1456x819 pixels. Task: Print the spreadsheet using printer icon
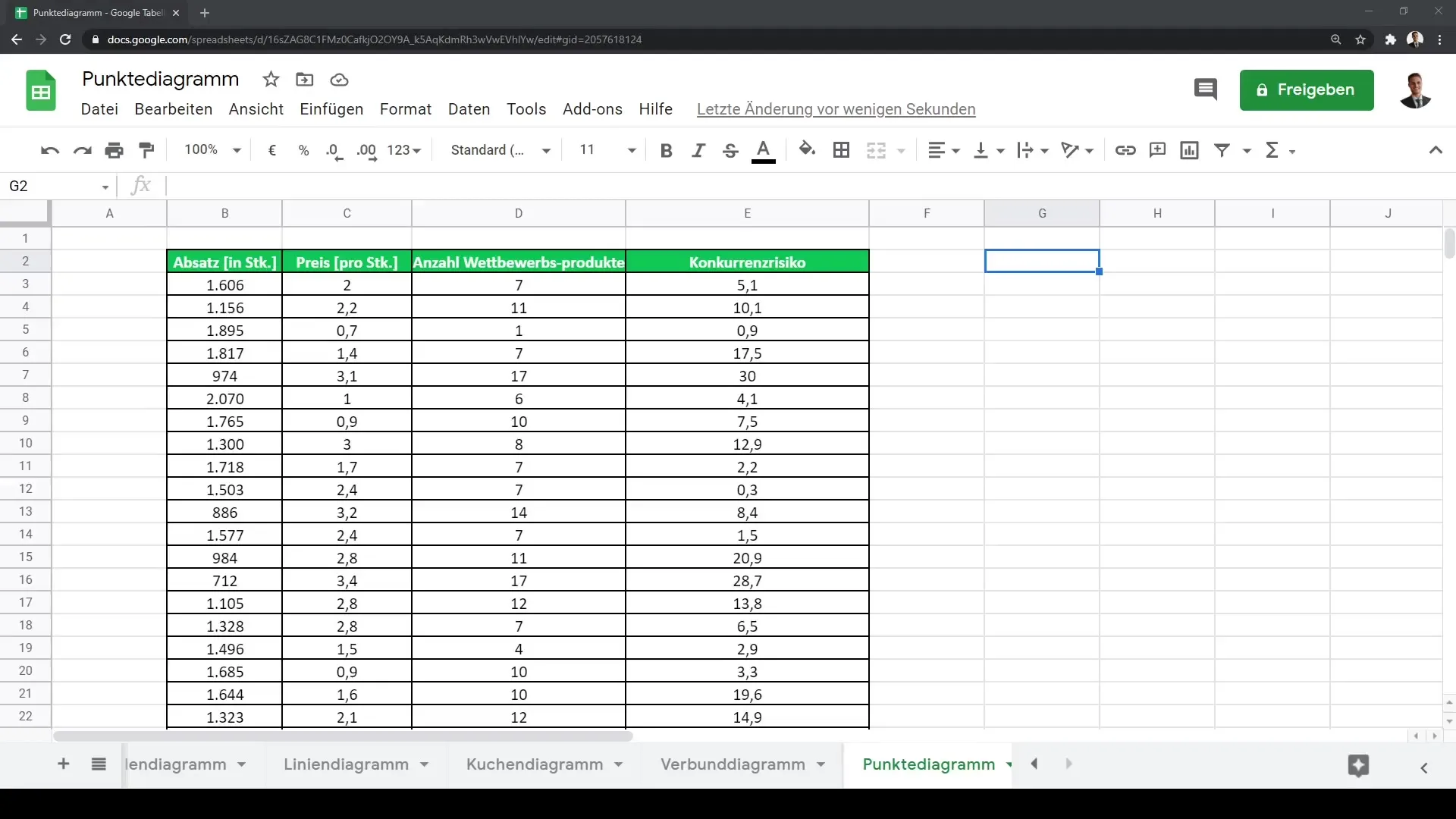click(114, 150)
